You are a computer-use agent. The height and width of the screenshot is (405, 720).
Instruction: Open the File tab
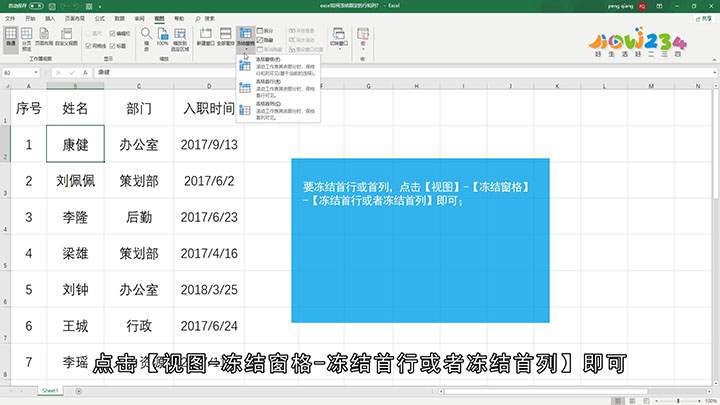10,18
